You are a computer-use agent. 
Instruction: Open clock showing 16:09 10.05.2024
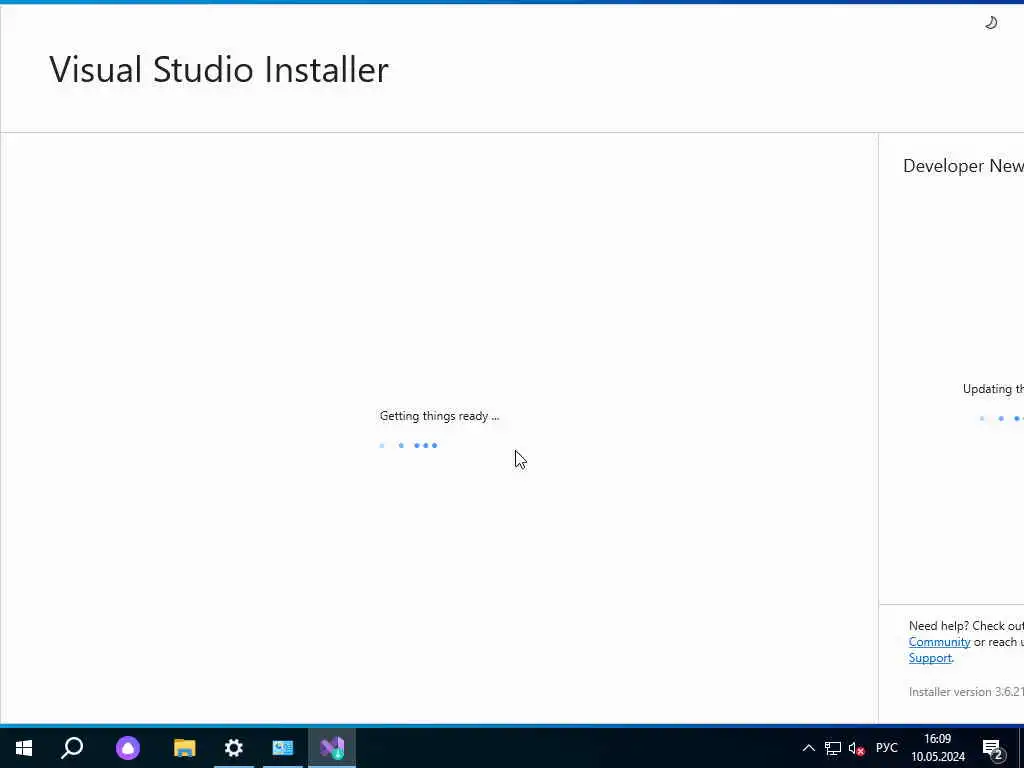(x=938, y=748)
